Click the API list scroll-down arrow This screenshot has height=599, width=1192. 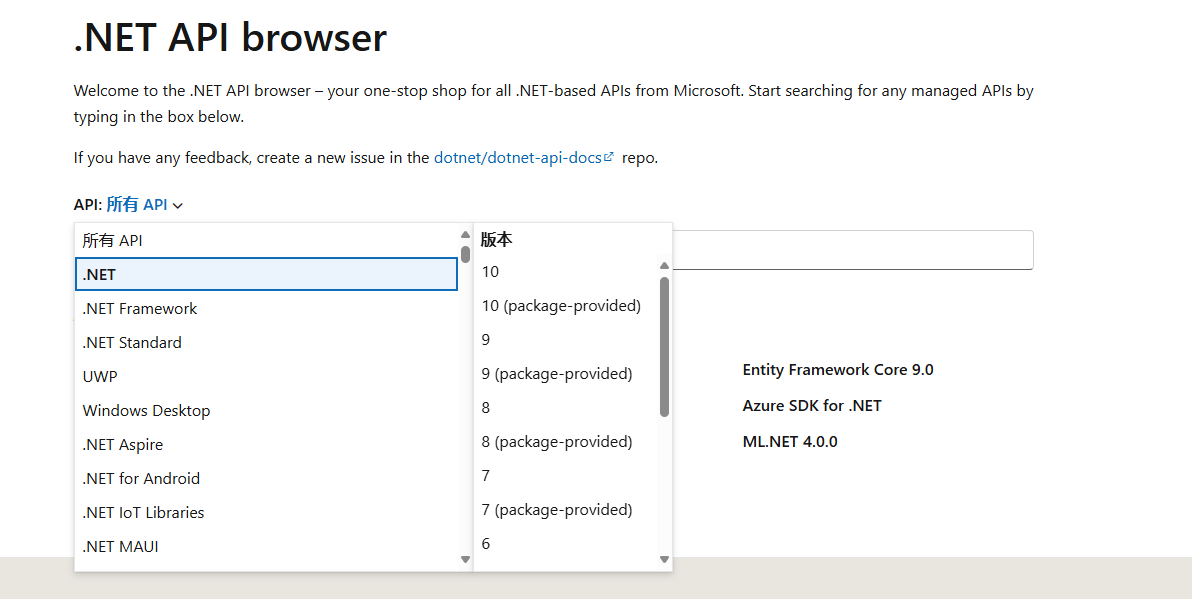(x=465, y=559)
